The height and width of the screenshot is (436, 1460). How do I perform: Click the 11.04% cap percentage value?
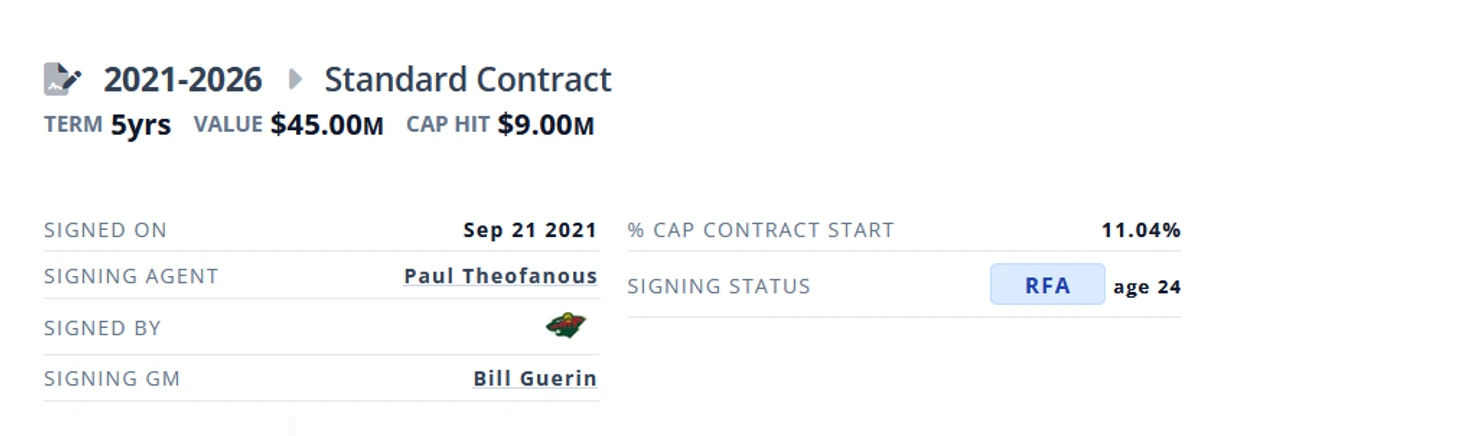pyautogui.click(x=1141, y=230)
